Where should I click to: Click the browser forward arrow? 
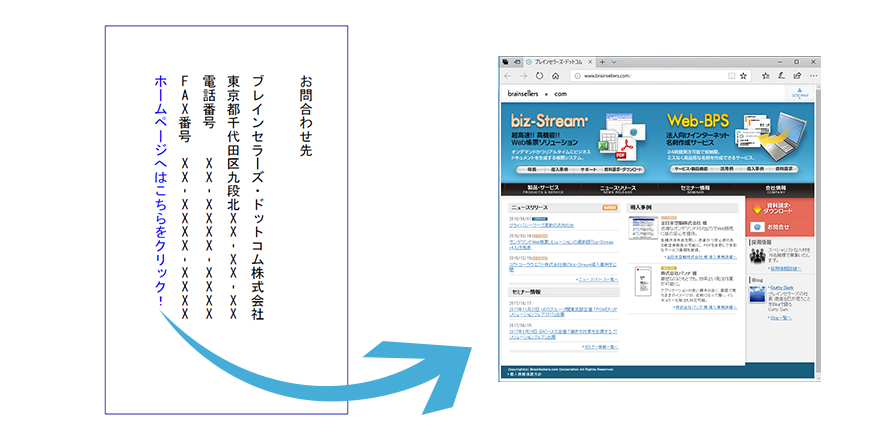522,76
